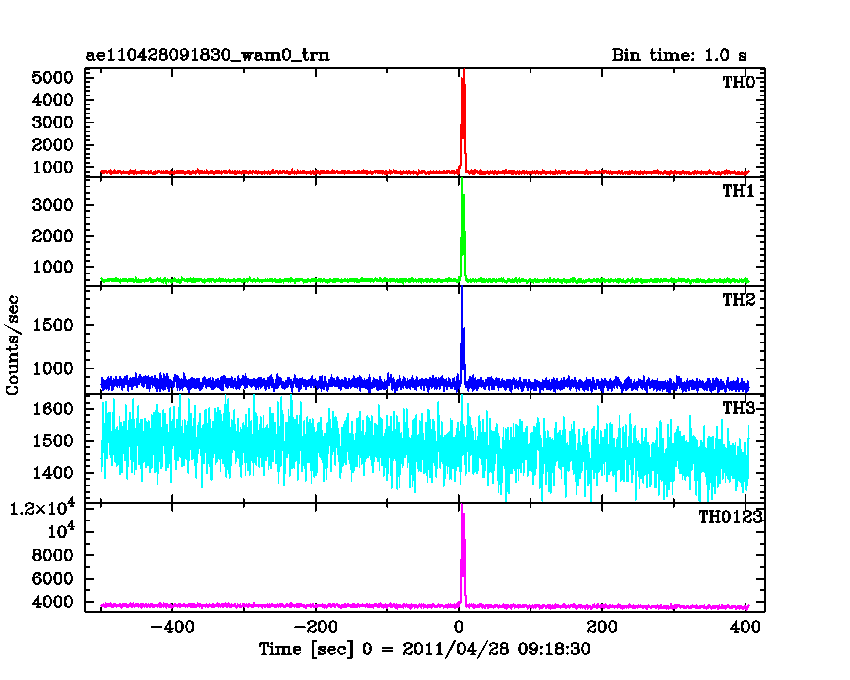Click the Counts/sec y-axis label
The width and height of the screenshot is (850, 680).
pos(12,345)
